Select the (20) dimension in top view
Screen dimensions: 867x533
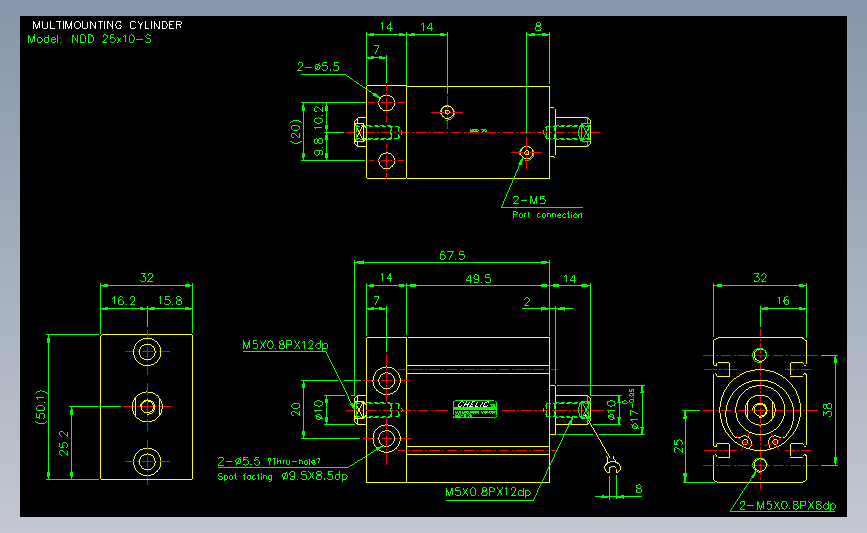tap(296, 132)
